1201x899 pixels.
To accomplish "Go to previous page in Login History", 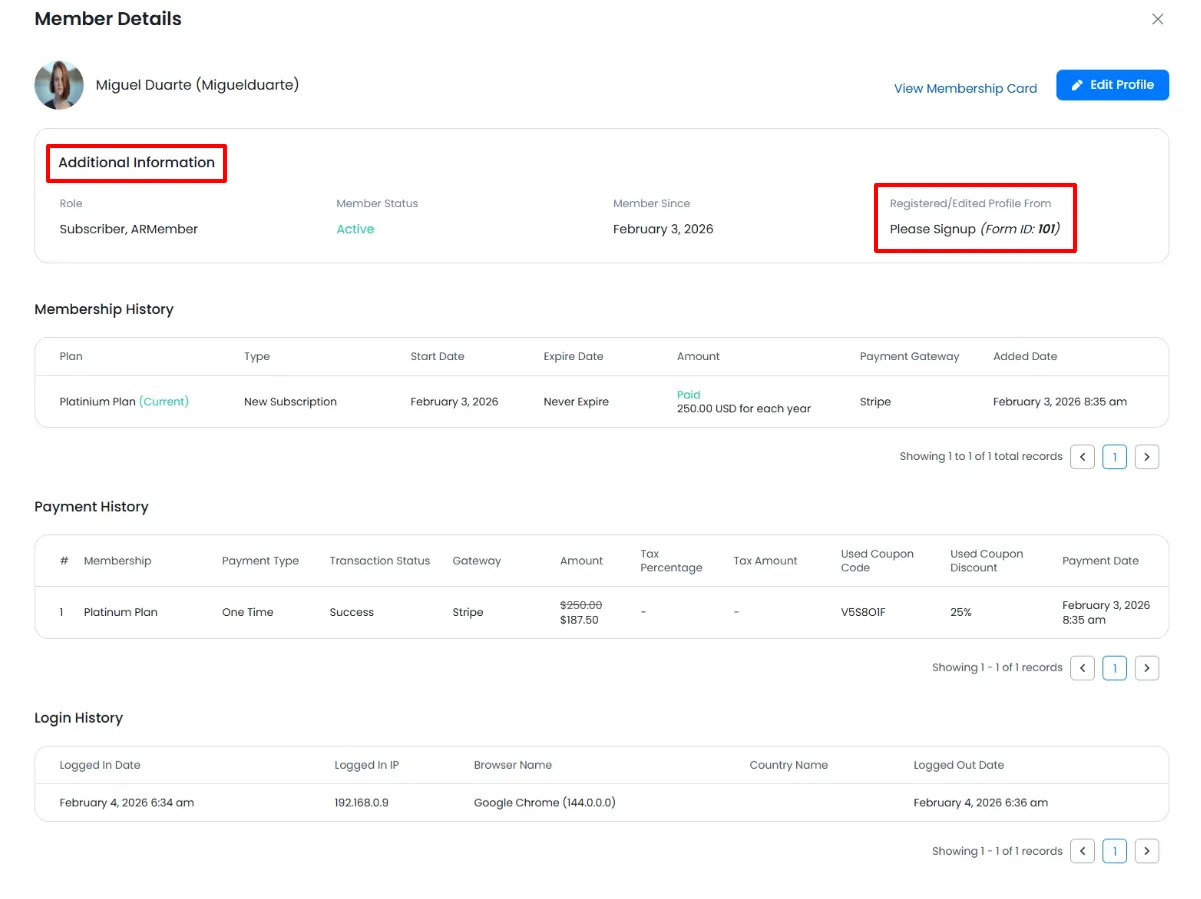I will tap(1082, 851).
